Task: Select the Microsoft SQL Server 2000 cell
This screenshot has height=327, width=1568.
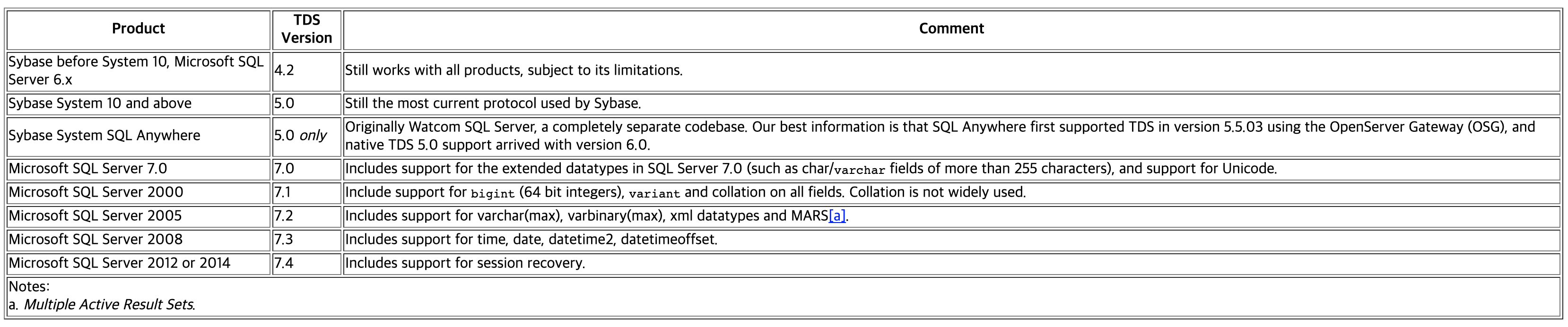Action: (138, 193)
